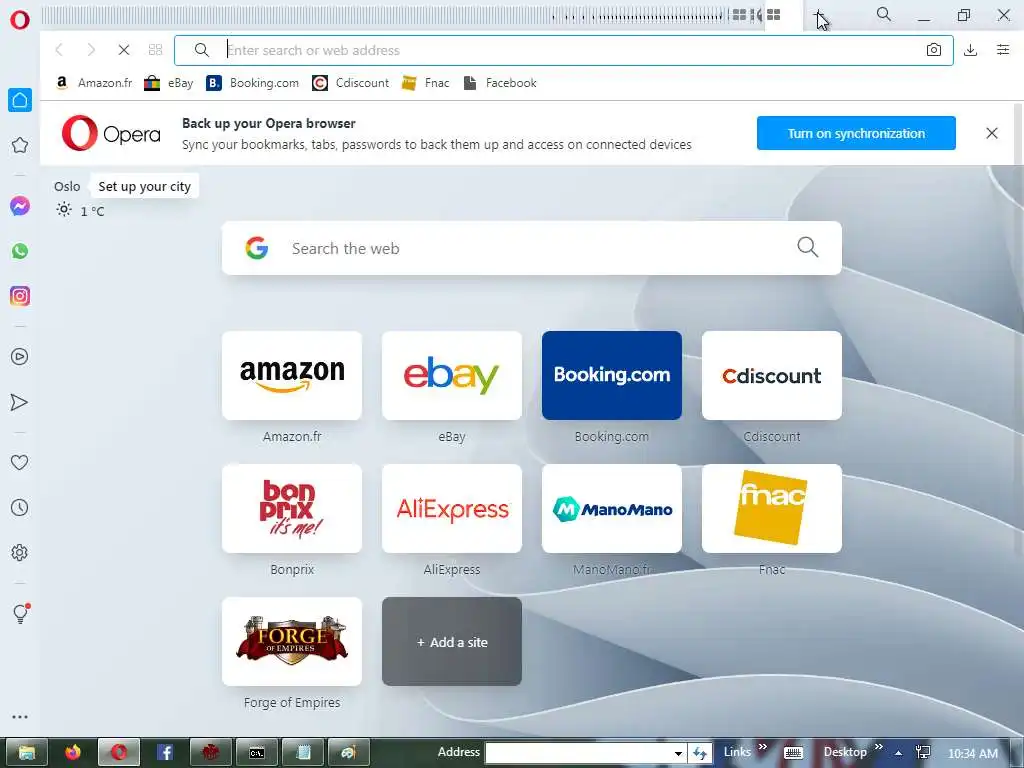Open Cdiscount bookmark in bookmarks bar
The width and height of the screenshot is (1024, 768).
[x=351, y=83]
